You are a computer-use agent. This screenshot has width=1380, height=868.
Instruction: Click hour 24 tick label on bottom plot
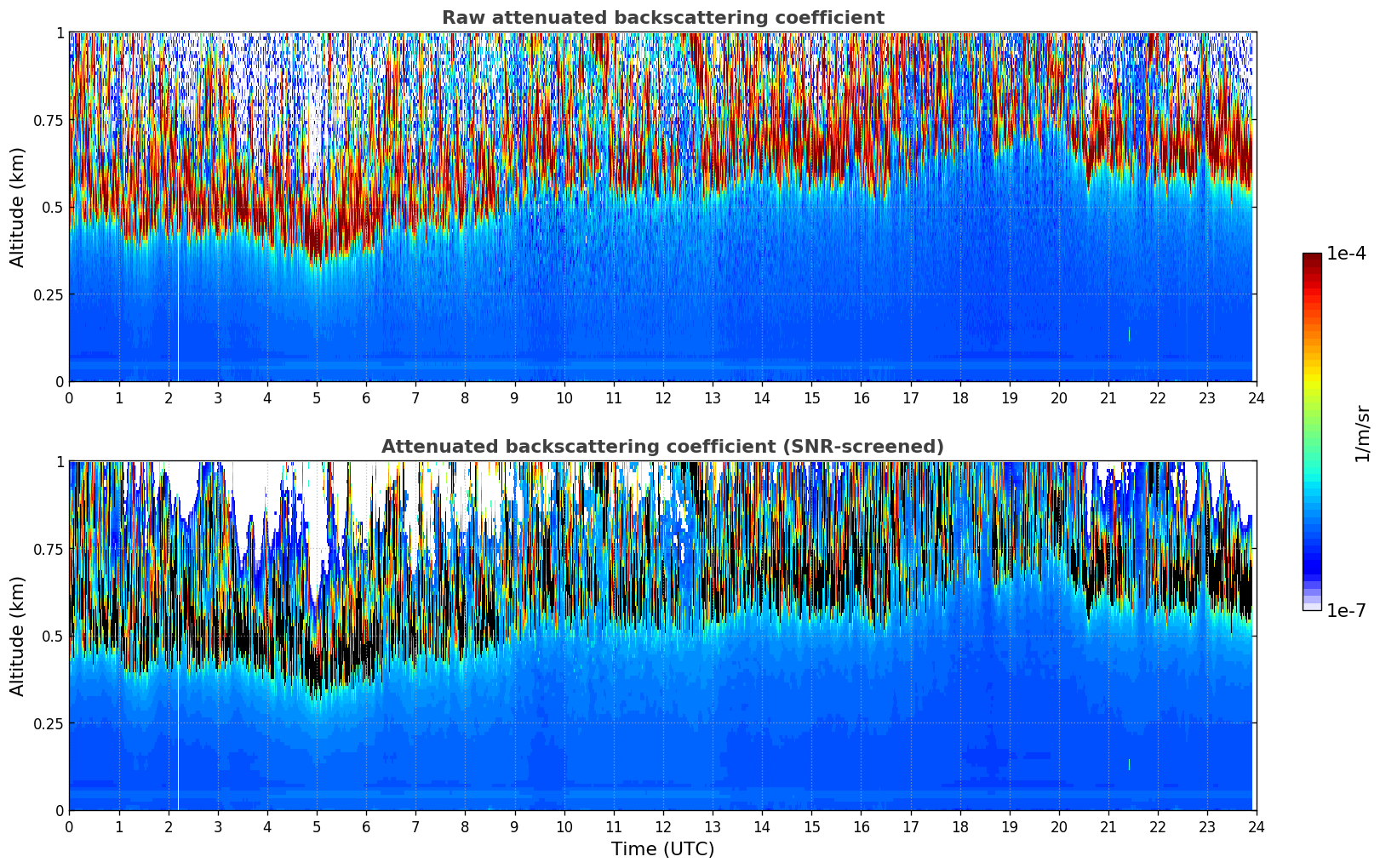pos(1256,827)
